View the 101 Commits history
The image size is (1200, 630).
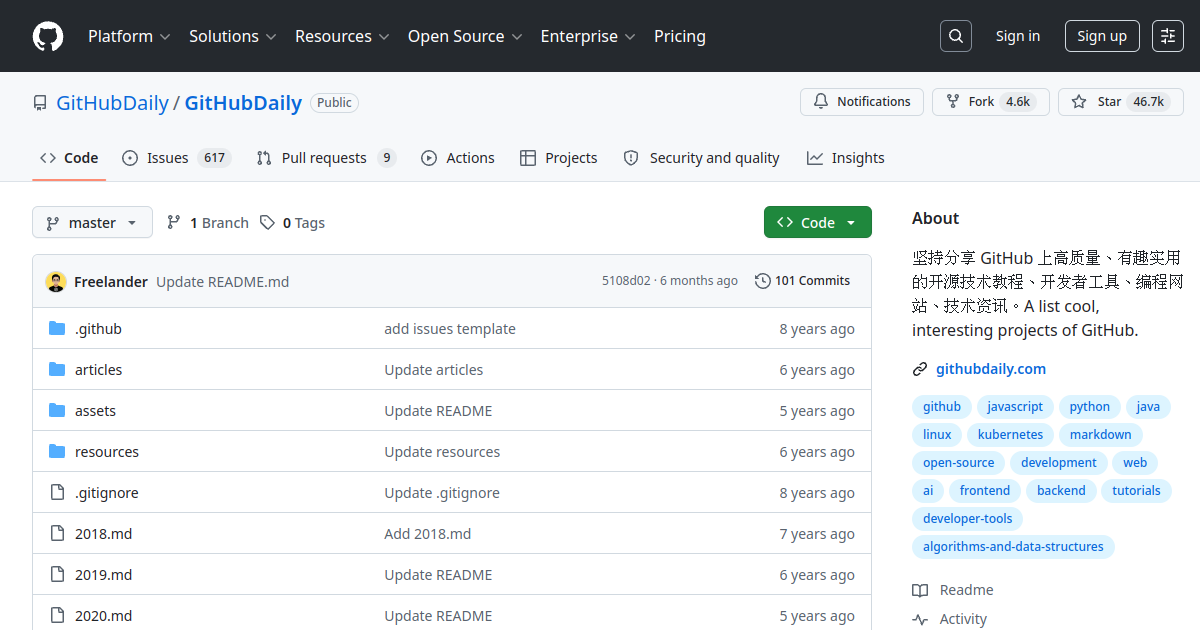pos(803,281)
